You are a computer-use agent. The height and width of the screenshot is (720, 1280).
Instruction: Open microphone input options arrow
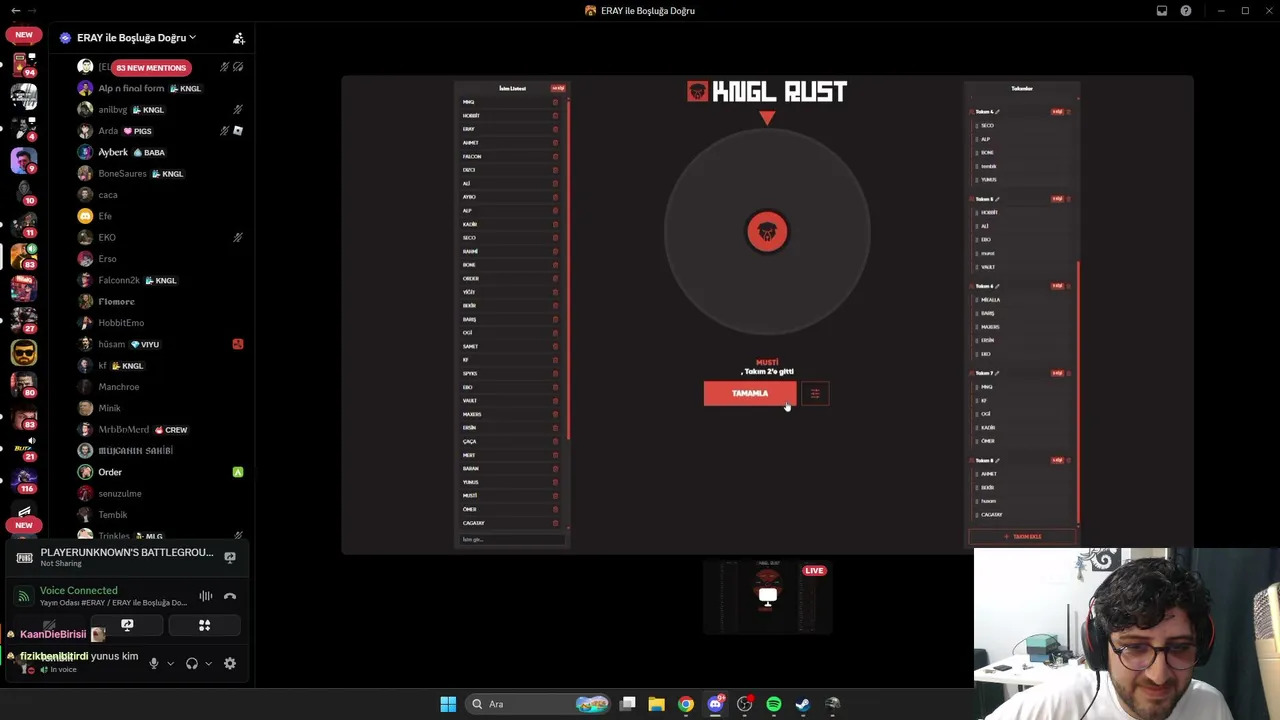170,663
